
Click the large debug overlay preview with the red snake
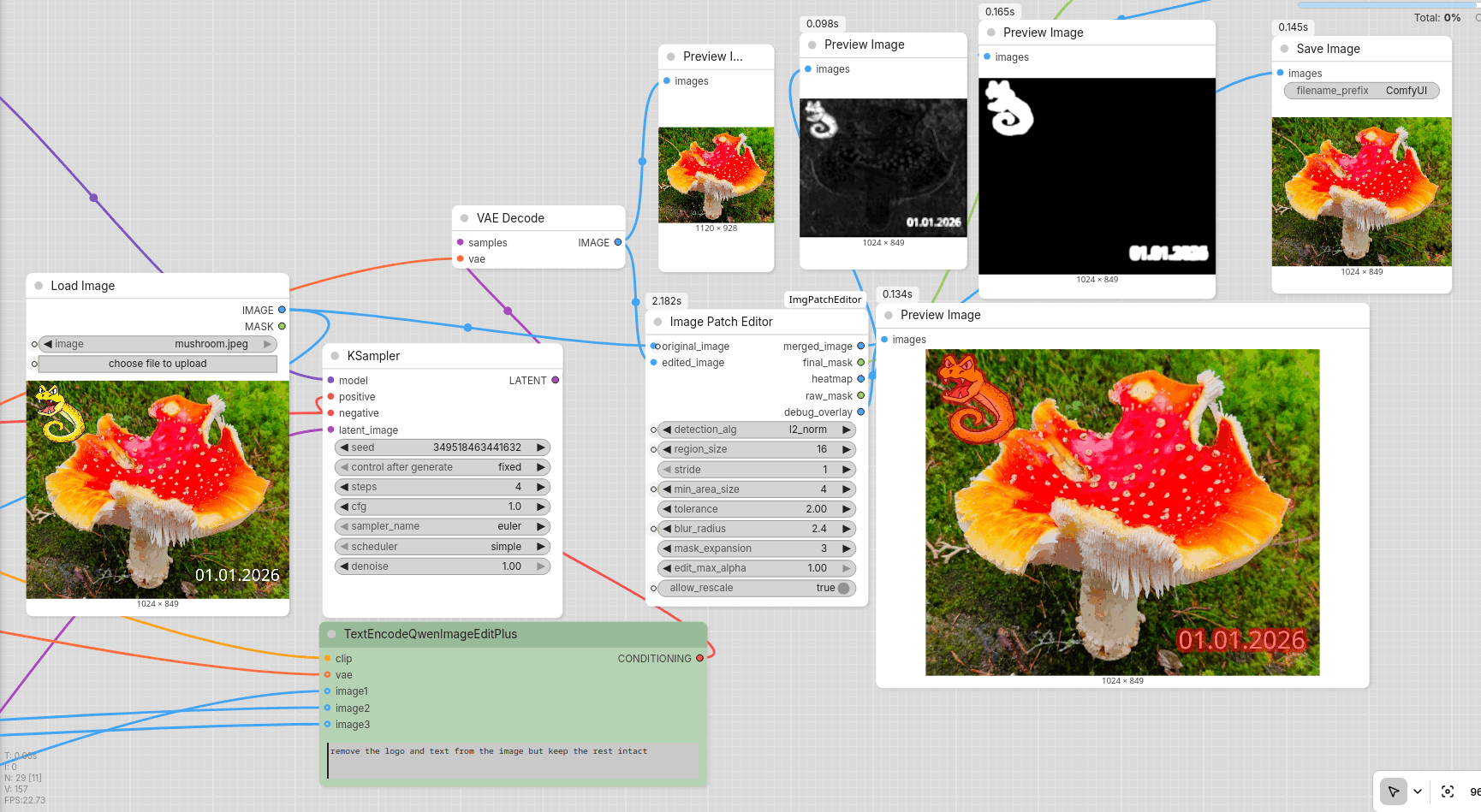(x=1122, y=513)
